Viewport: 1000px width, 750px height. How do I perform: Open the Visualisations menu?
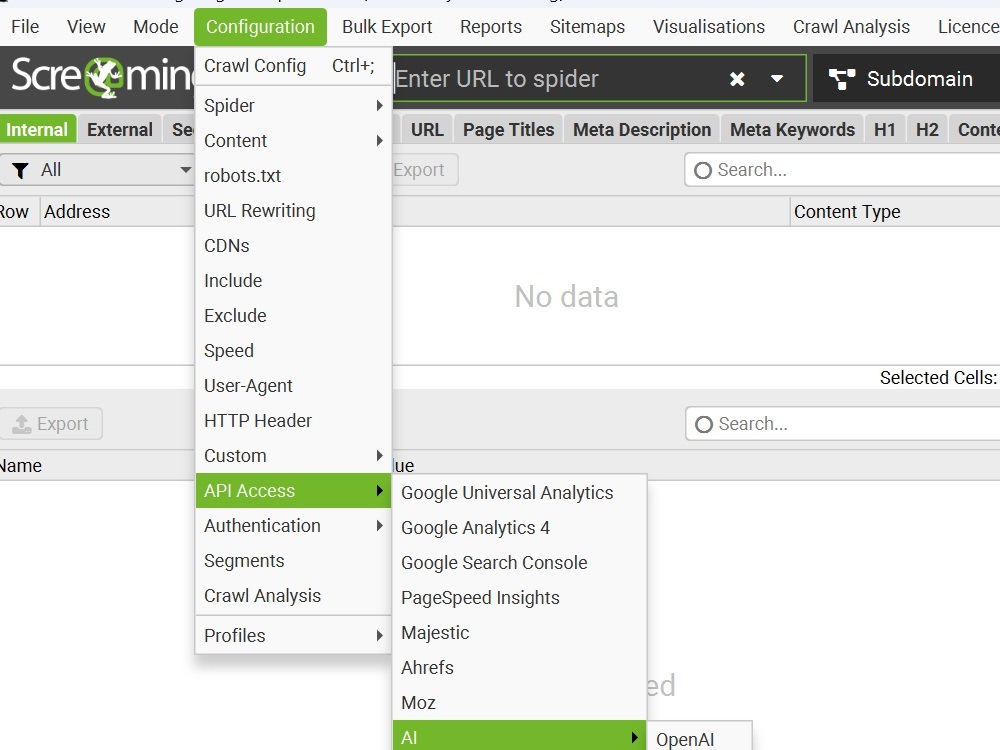709,27
